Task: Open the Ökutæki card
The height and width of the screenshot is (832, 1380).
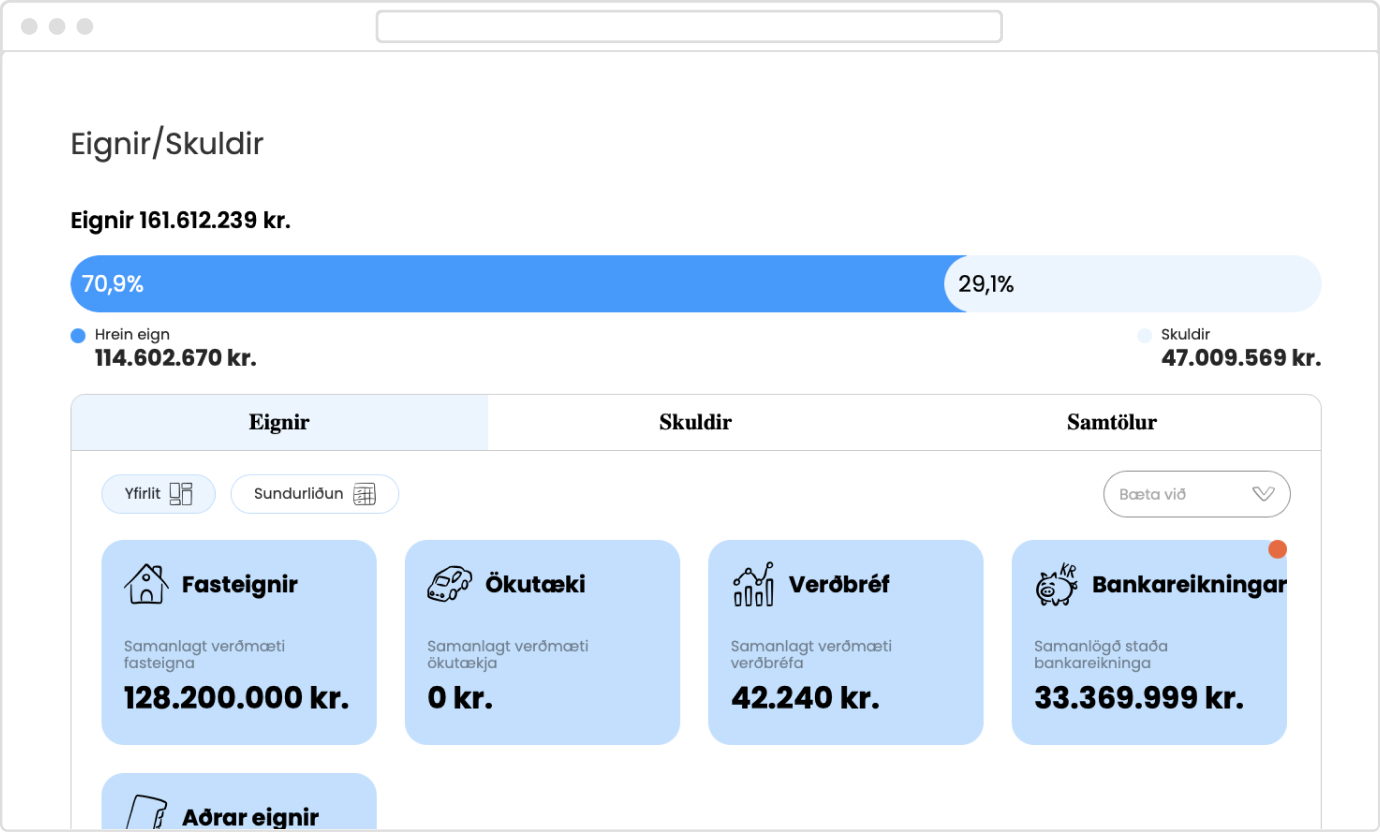Action: (x=542, y=642)
